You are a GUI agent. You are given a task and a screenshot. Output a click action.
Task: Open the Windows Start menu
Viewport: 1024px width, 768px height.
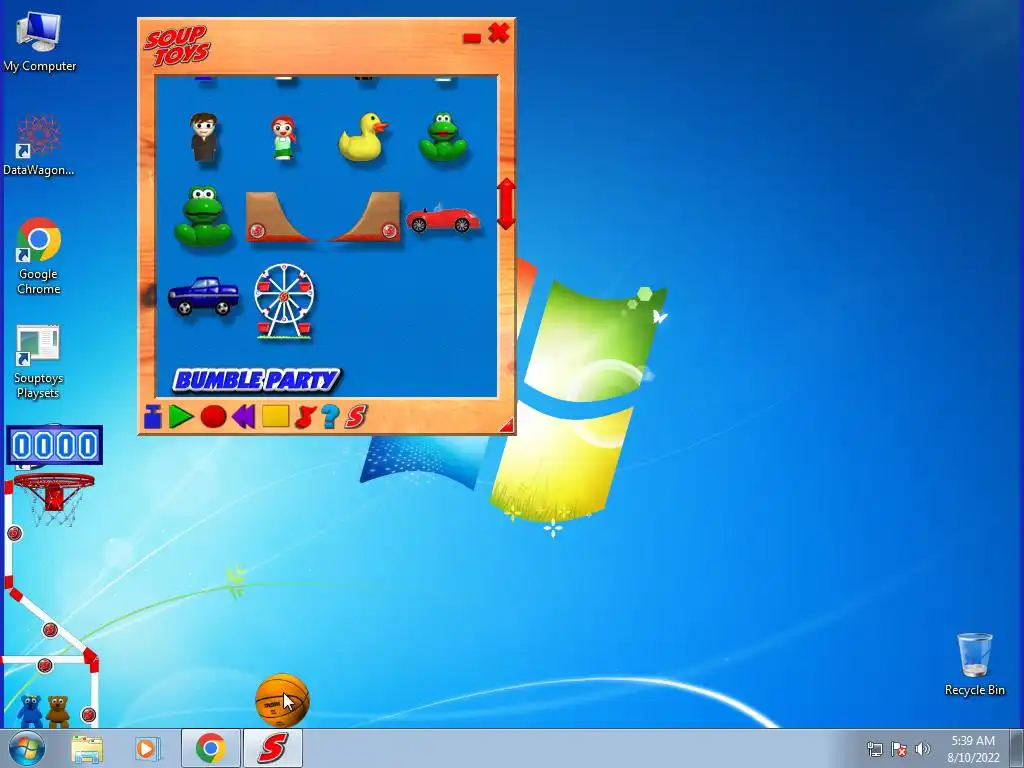pos(27,748)
